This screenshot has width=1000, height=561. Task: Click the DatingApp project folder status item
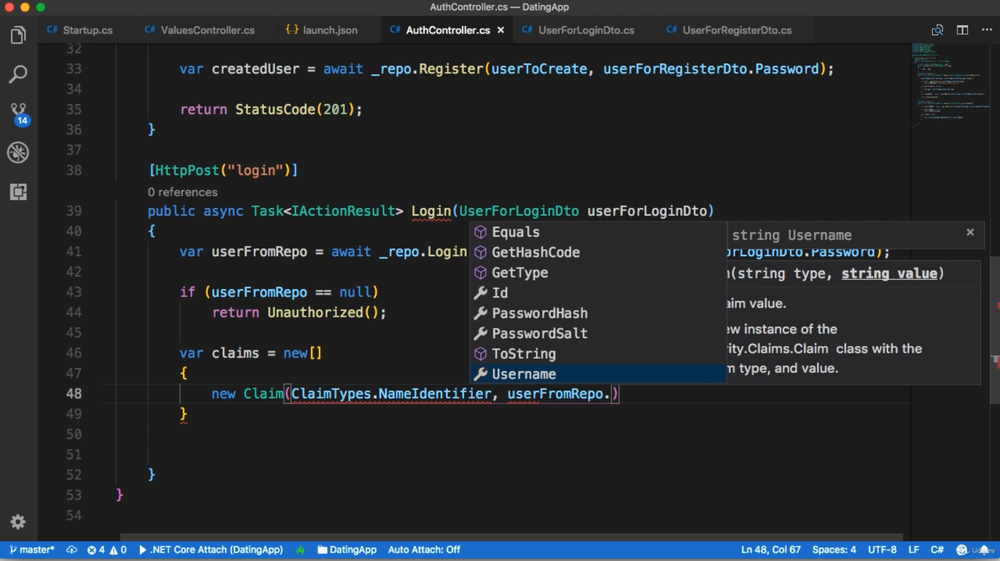coord(347,550)
